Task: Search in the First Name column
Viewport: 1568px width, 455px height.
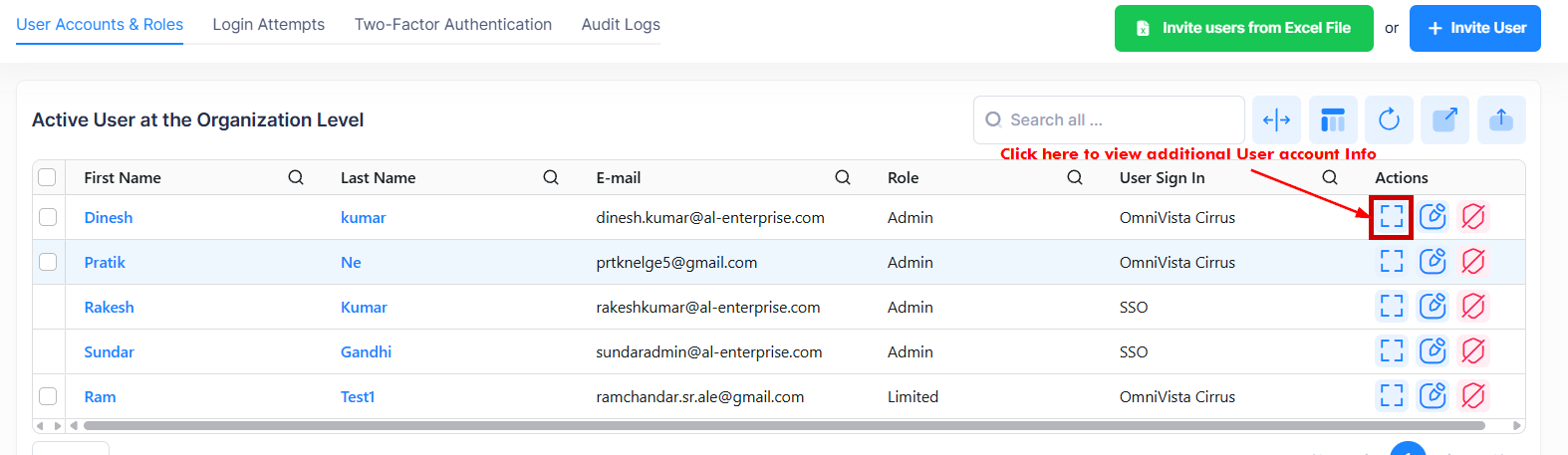Action: click(x=296, y=177)
